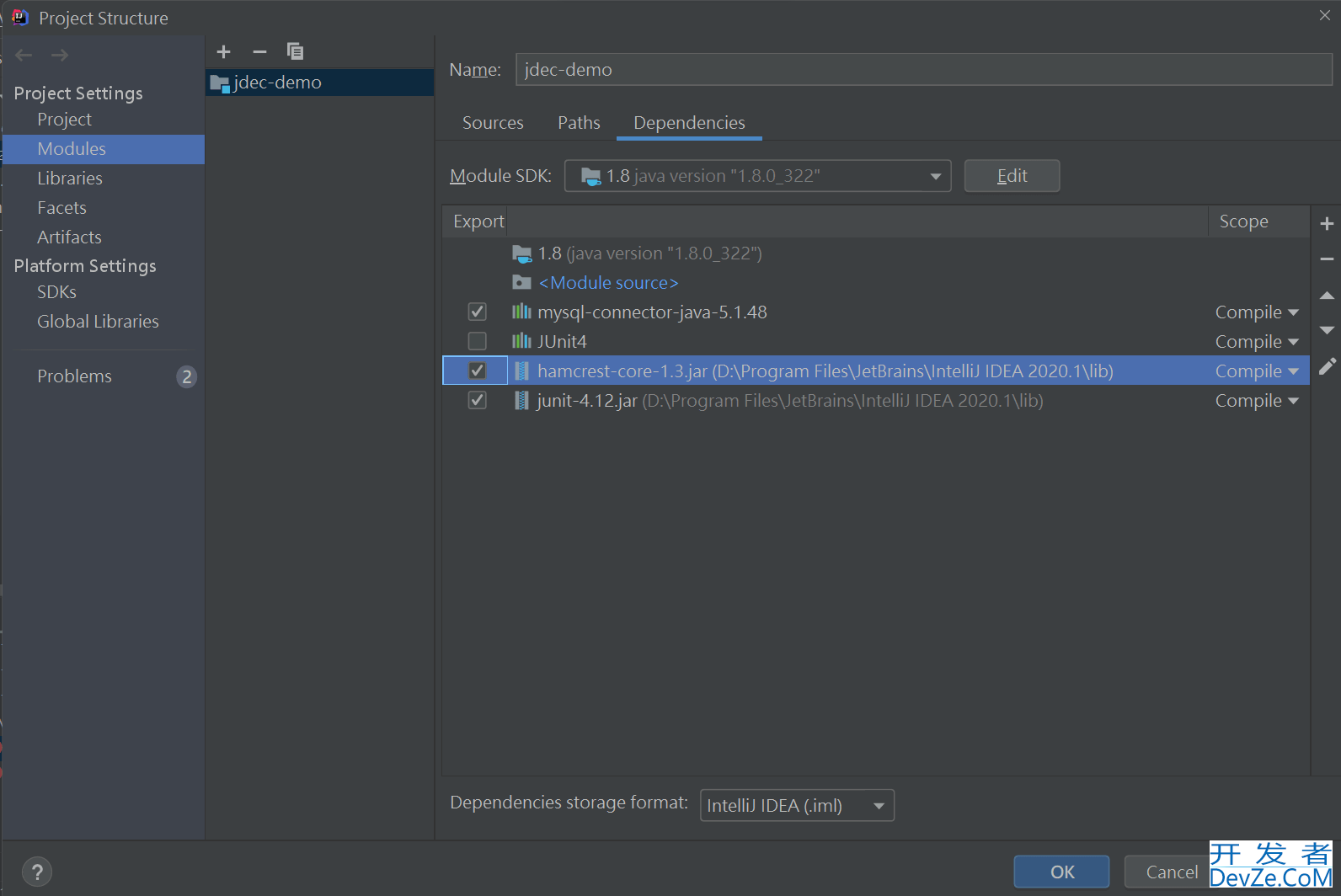Edit dependency with the pencil icon
This screenshot has height=896, width=1341.
click(1328, 366)
